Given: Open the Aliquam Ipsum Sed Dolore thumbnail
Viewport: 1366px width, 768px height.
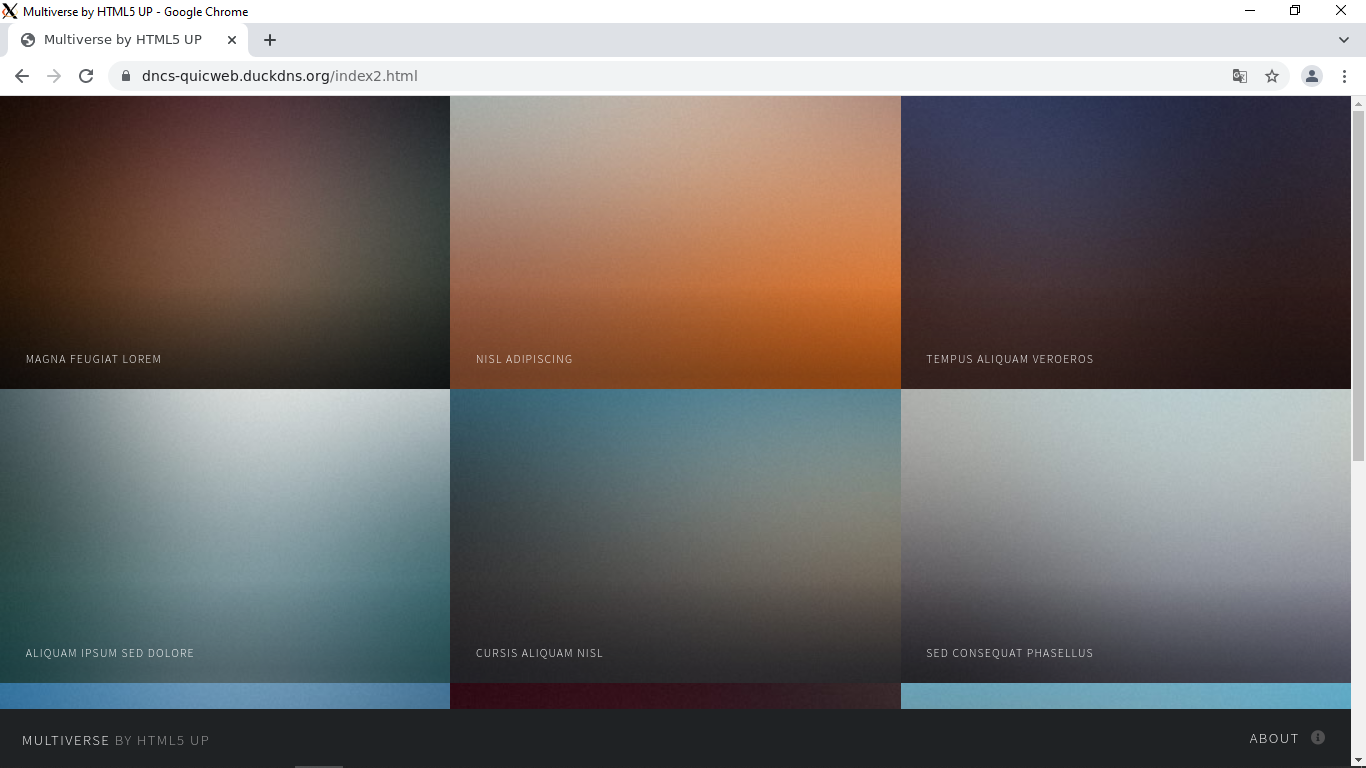Looking at the screenshot, I should pyautogui.click(x=225, y=536).
